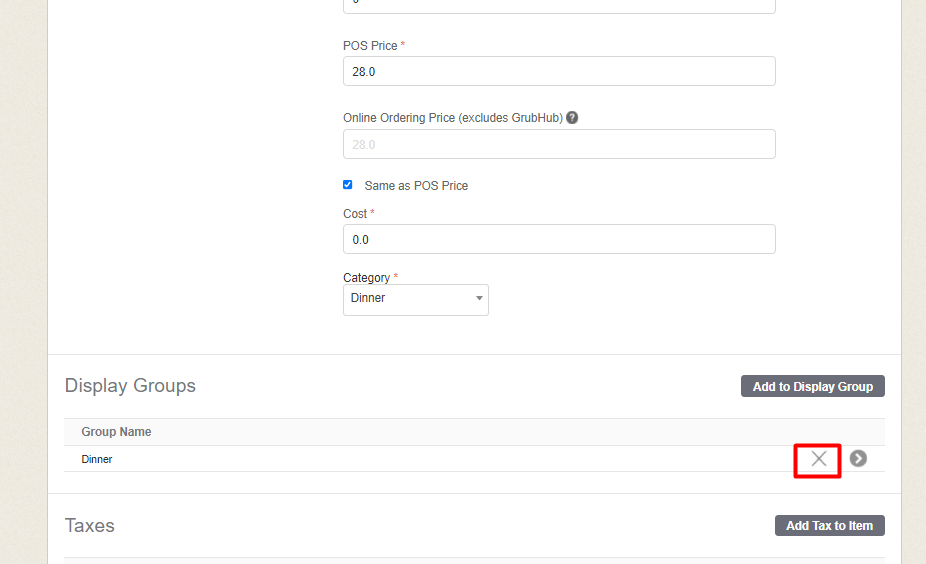Click the Cost field label
Viewport: 926px width, 564px height.
point(355,213)
